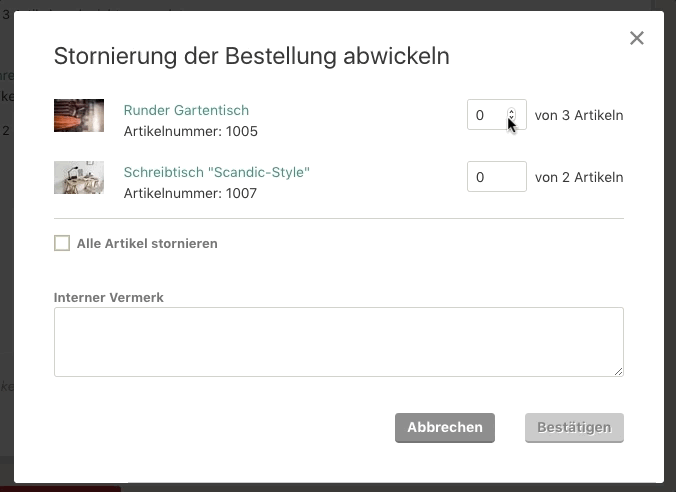Click into the Interner Vermerk text area
Screen dimensions: 676x492
click(338, 342)
